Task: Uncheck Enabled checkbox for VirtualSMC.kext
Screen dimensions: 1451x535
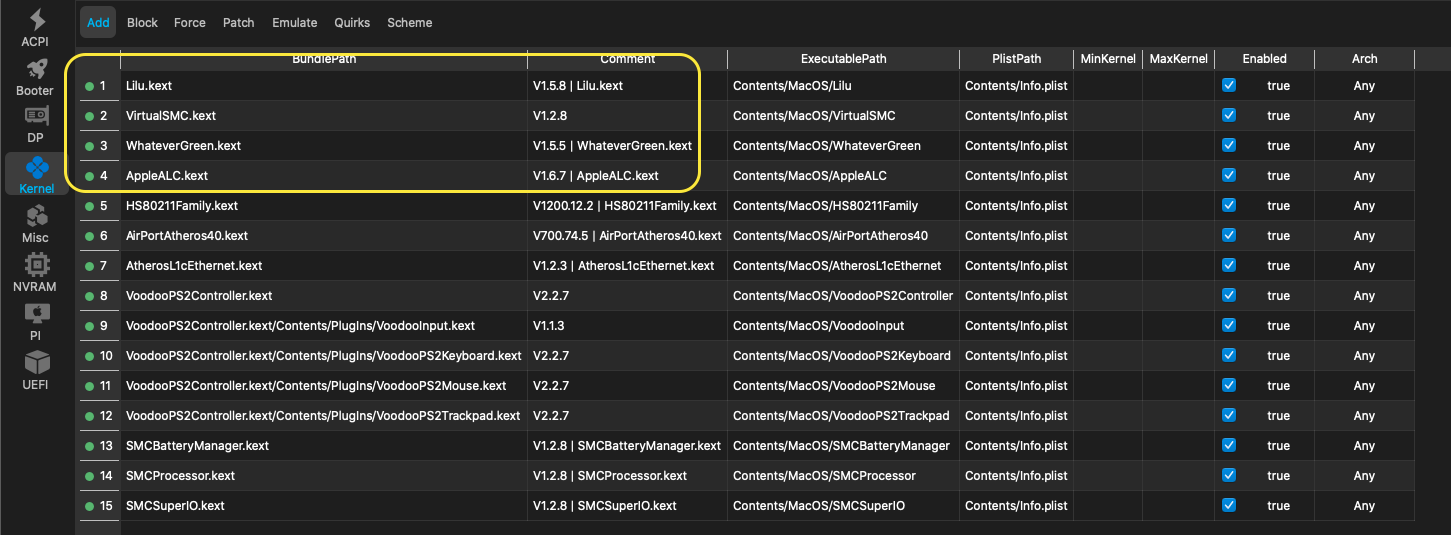Action: point(1229,115)
